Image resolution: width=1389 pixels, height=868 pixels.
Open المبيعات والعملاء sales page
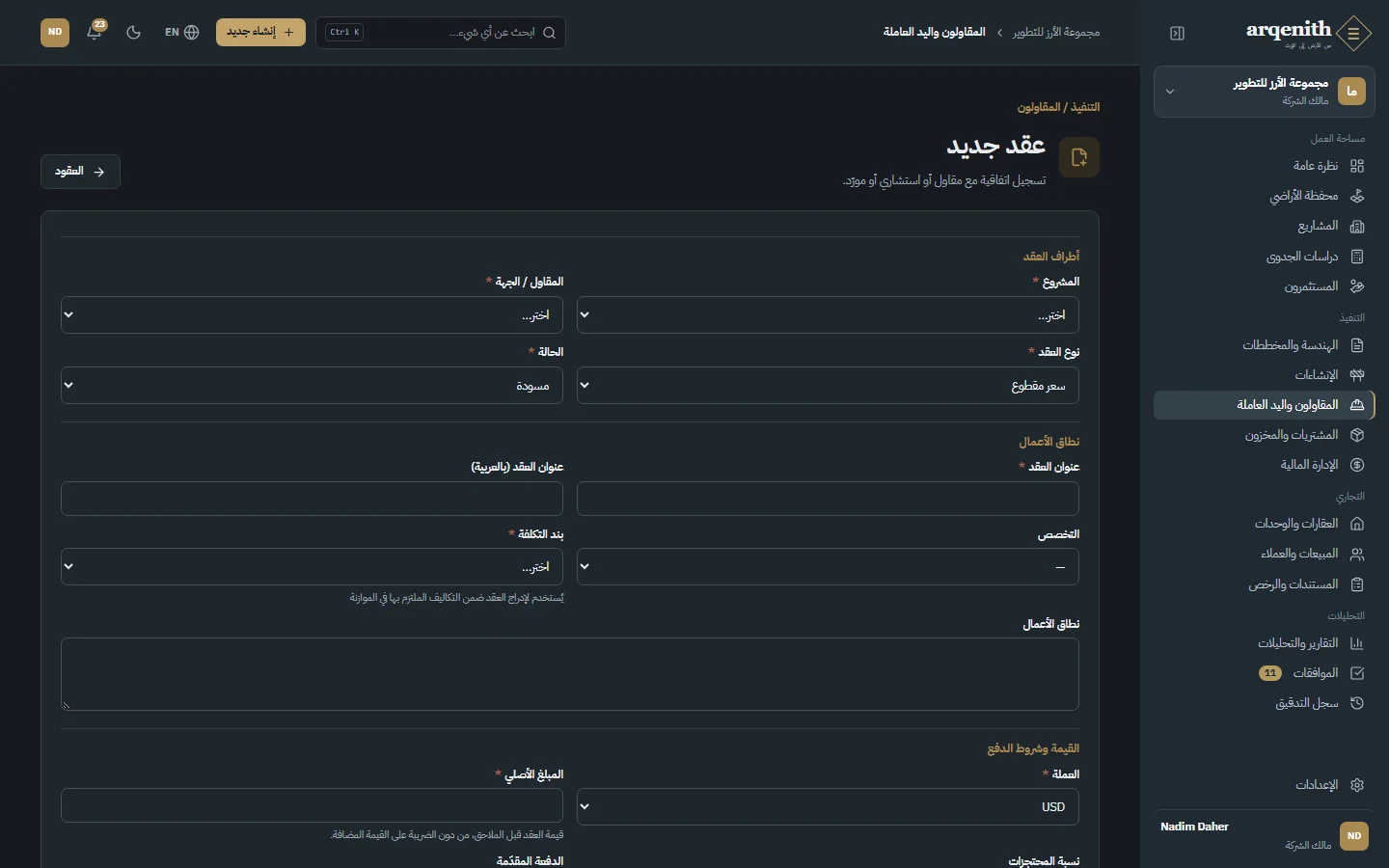pos(1264,554)
